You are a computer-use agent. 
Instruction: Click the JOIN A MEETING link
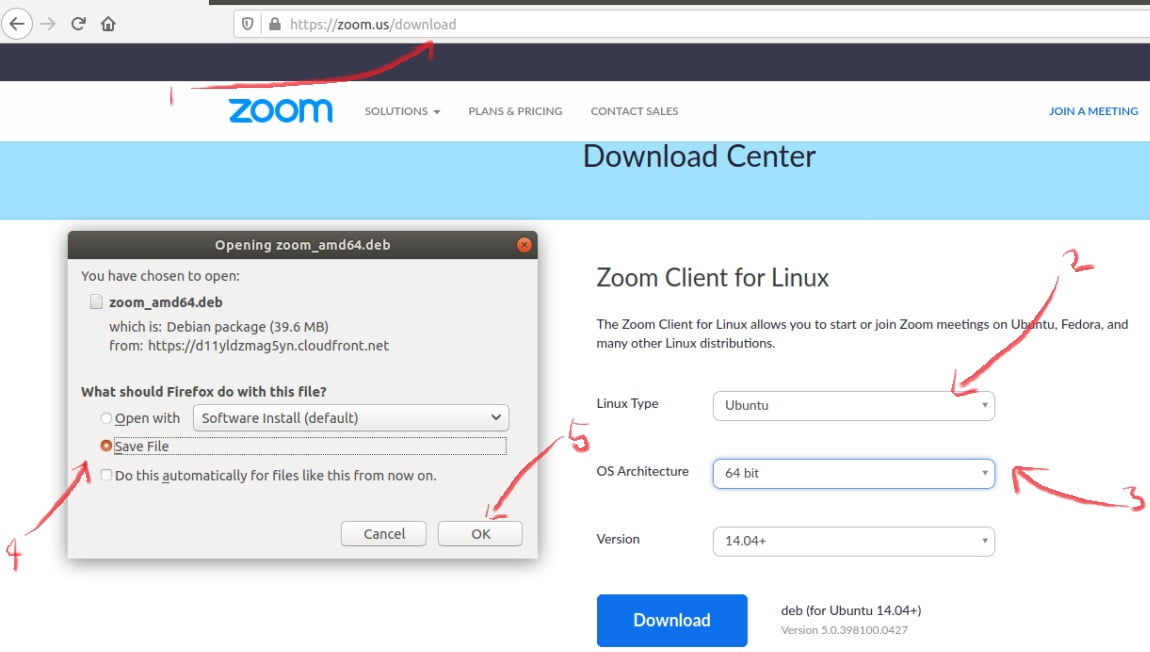(1093, 111)
